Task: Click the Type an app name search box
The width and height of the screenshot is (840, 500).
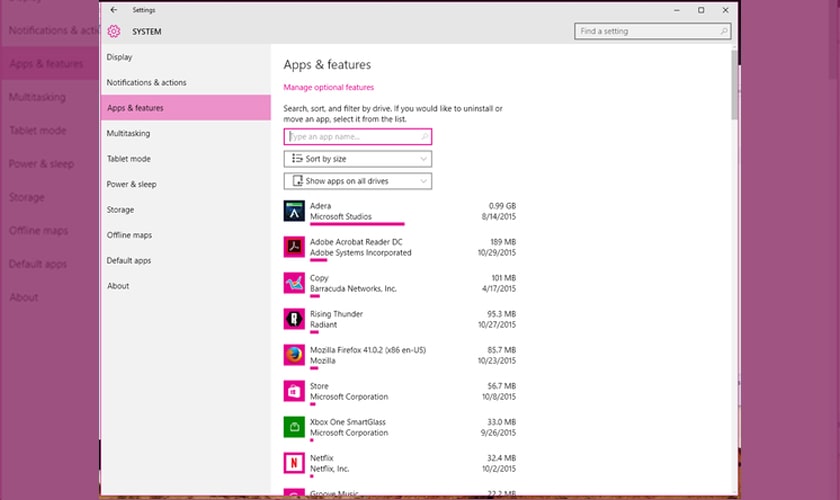Action: 355,137
